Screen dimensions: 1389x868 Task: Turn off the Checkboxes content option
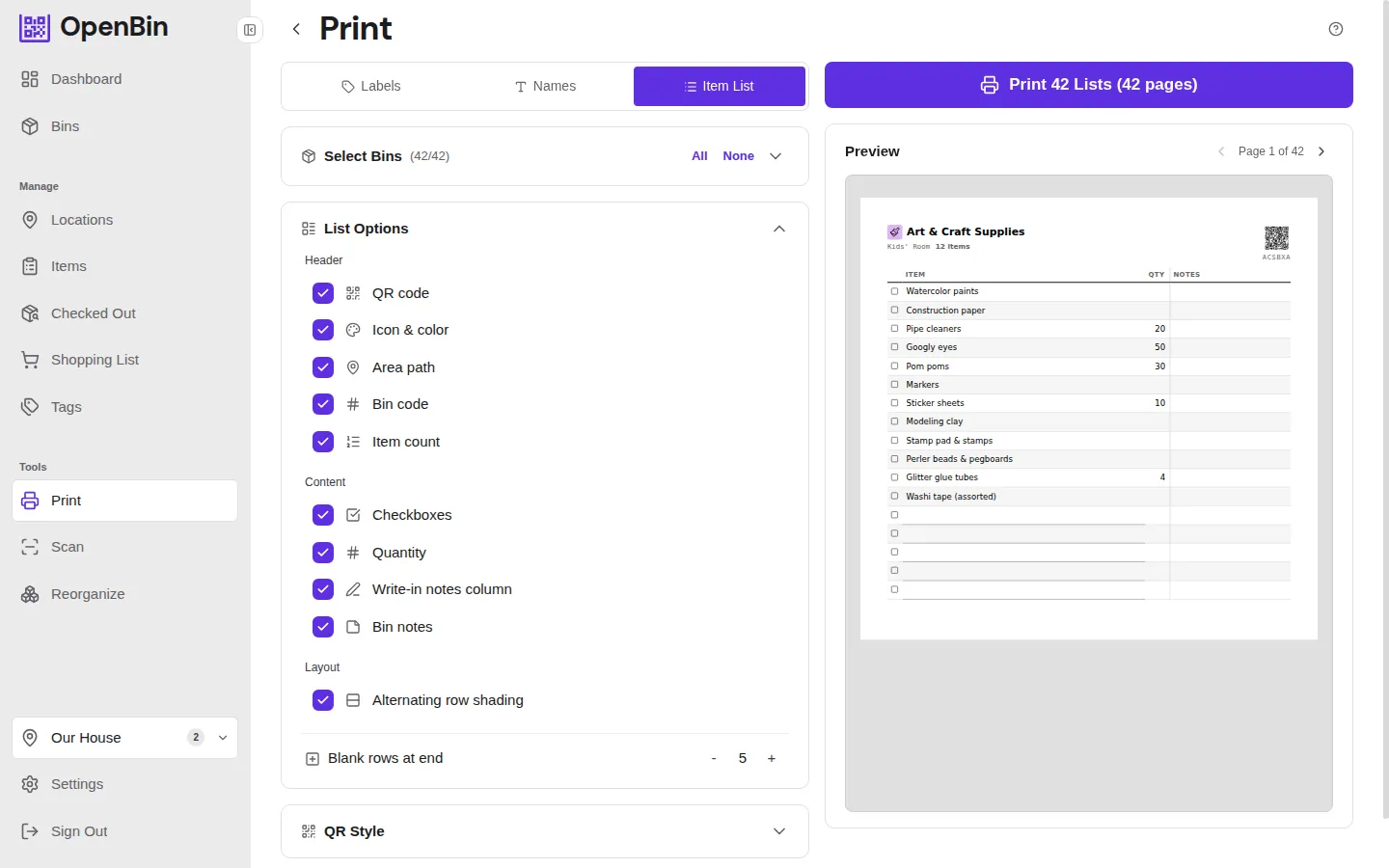(x=323, y=515)
